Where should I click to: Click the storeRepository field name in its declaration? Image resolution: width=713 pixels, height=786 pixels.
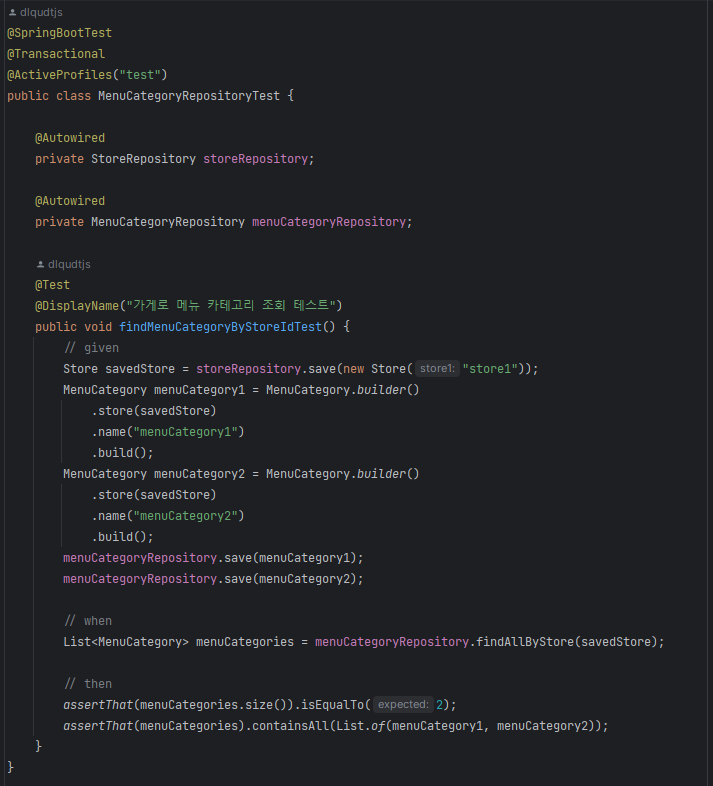click(255, 159)
